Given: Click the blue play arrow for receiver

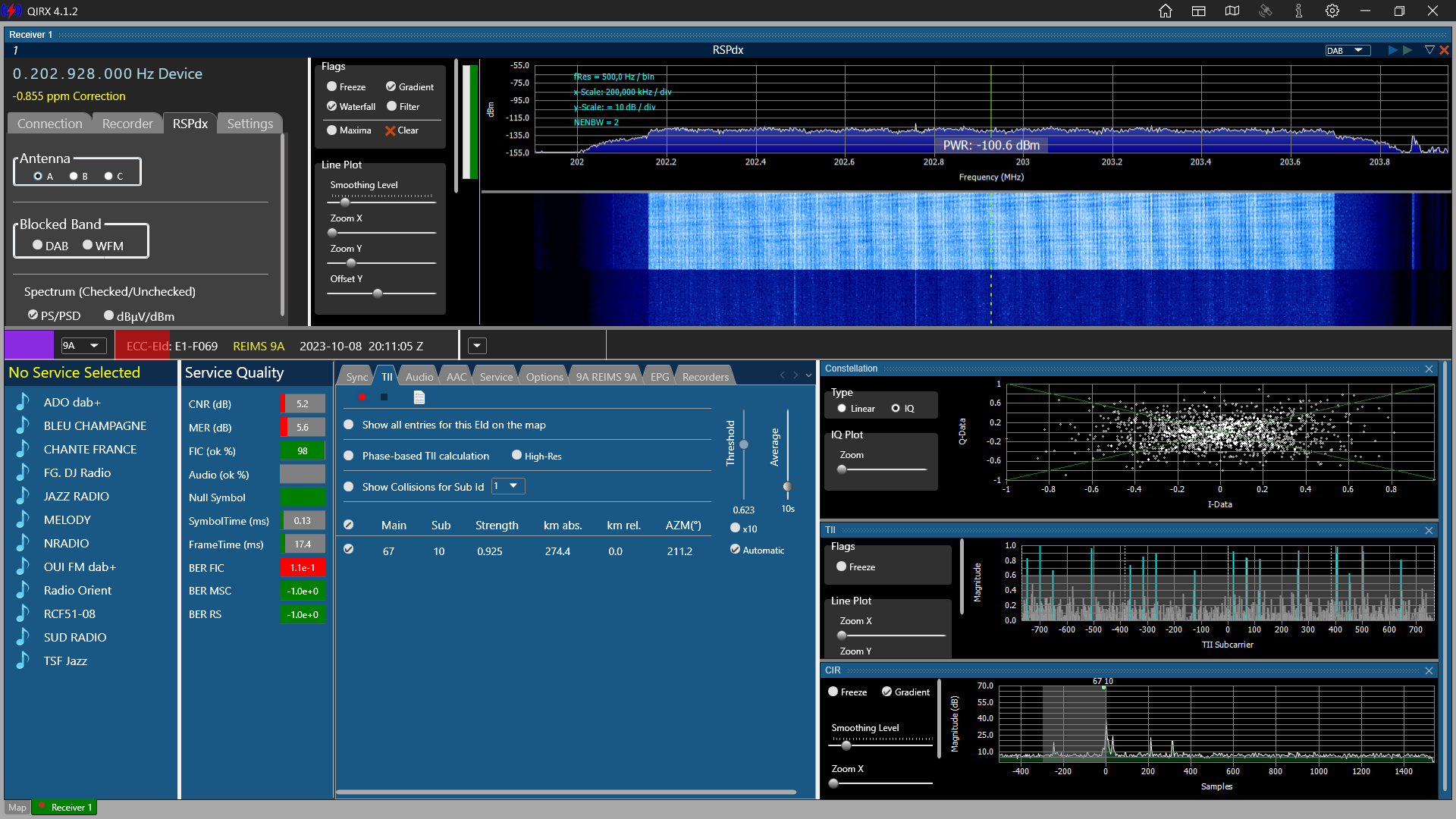Looking at the screenshot, I should point(1392,50).
